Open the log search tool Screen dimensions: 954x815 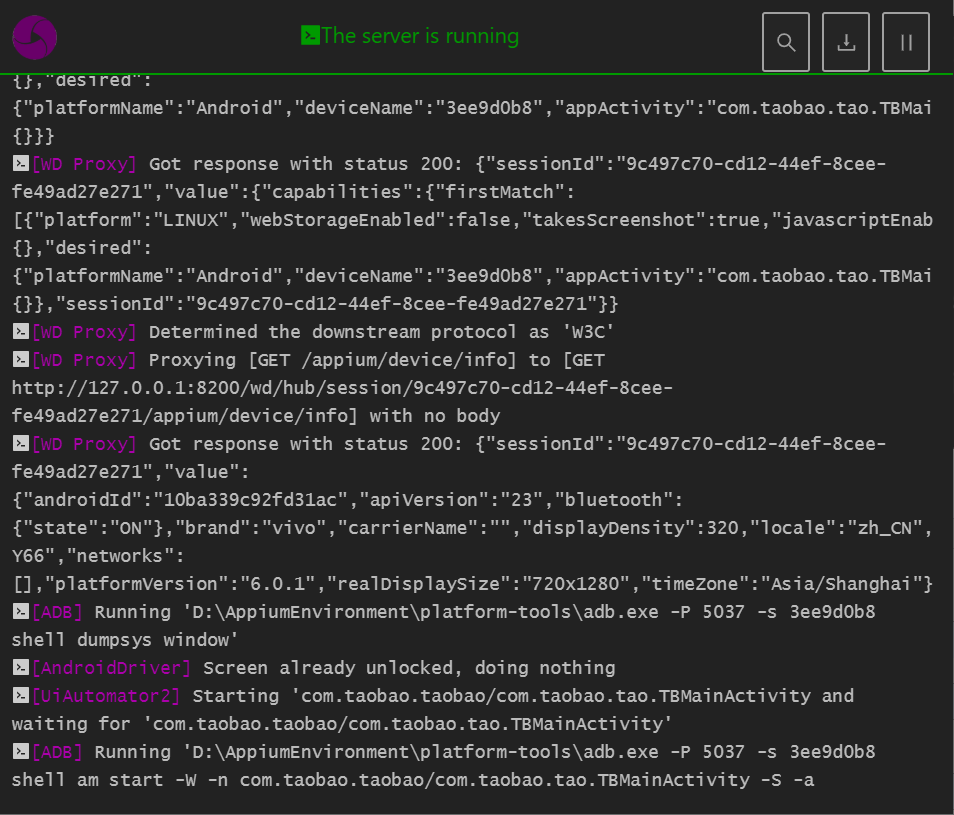point(786,42)
